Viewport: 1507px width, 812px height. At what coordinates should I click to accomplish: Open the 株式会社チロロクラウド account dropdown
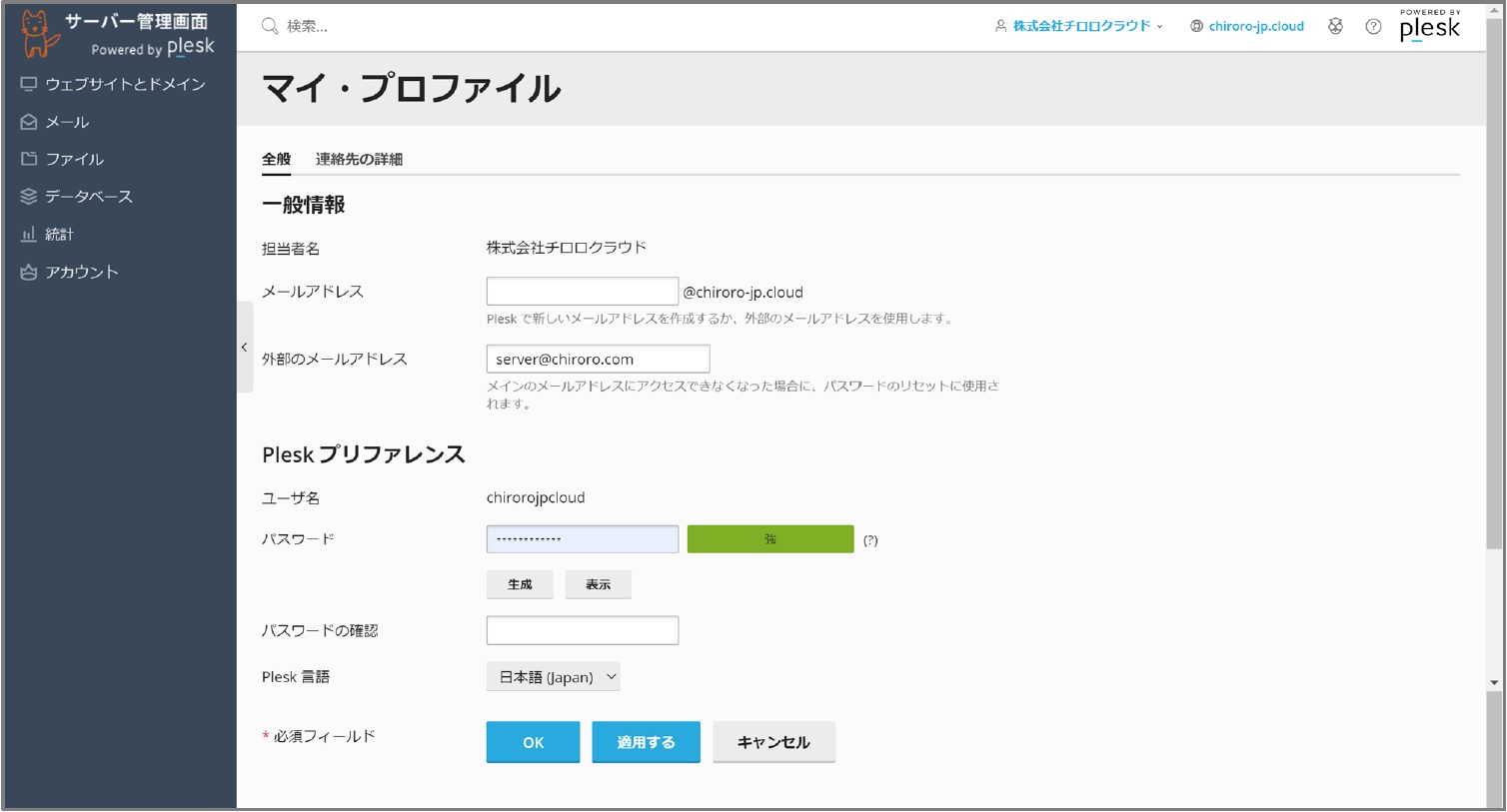1081,26
